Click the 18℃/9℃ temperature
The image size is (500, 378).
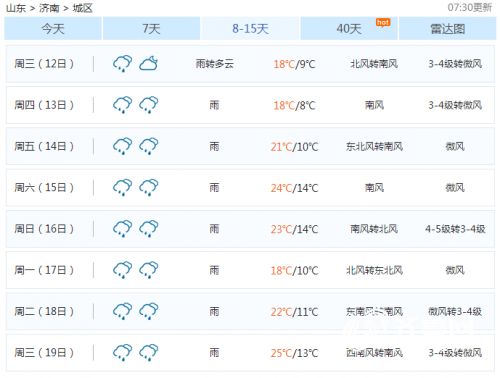point(294,64)
